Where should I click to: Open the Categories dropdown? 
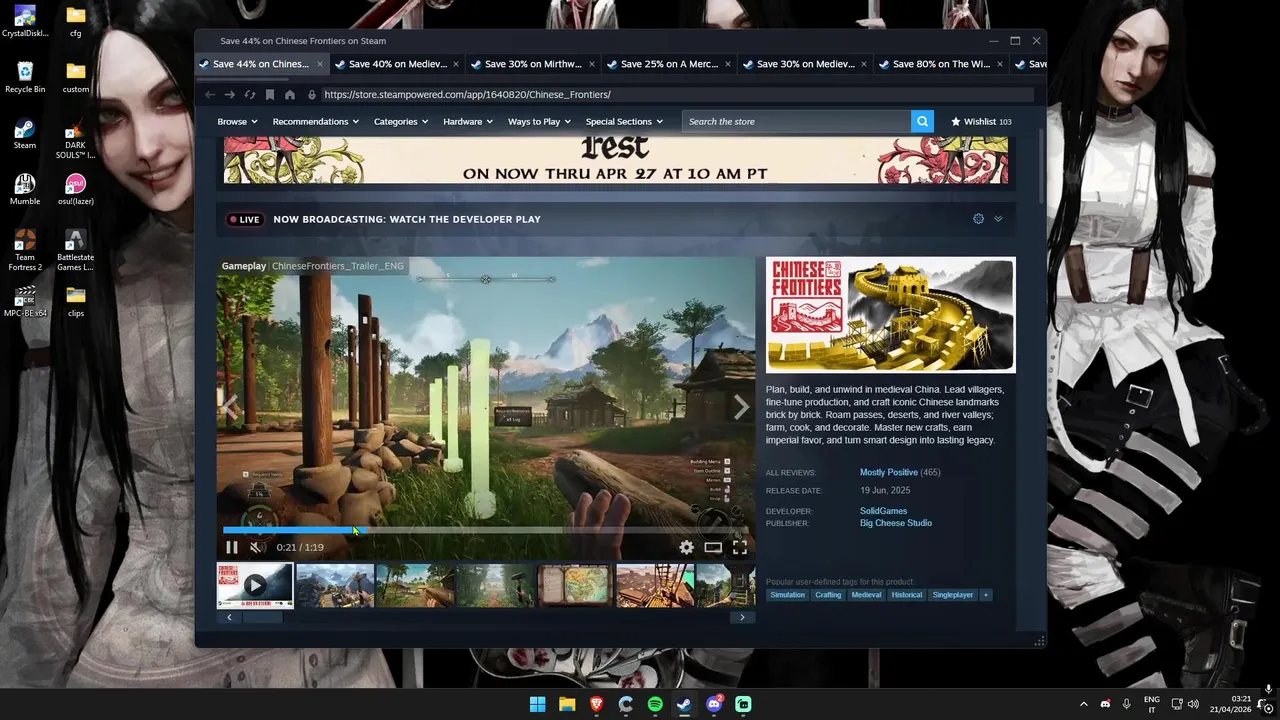coord(401,121)
